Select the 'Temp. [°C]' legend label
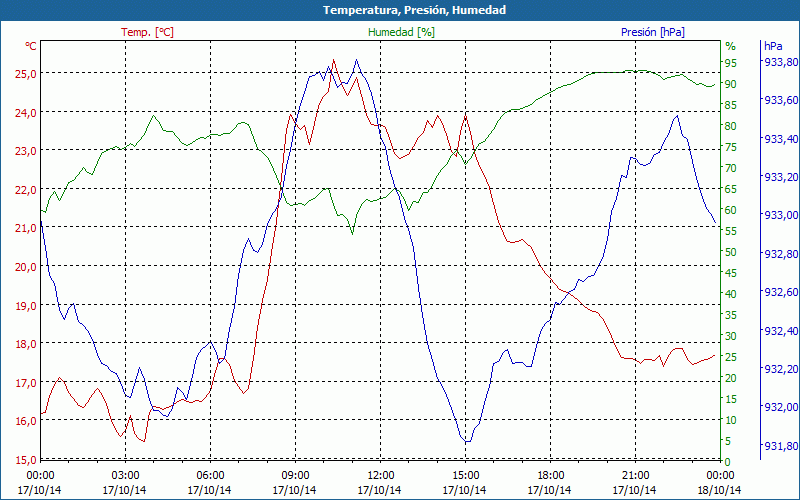The height and width of the screenshot is (500, 800). pyautogui.click(x=147, y=32)
